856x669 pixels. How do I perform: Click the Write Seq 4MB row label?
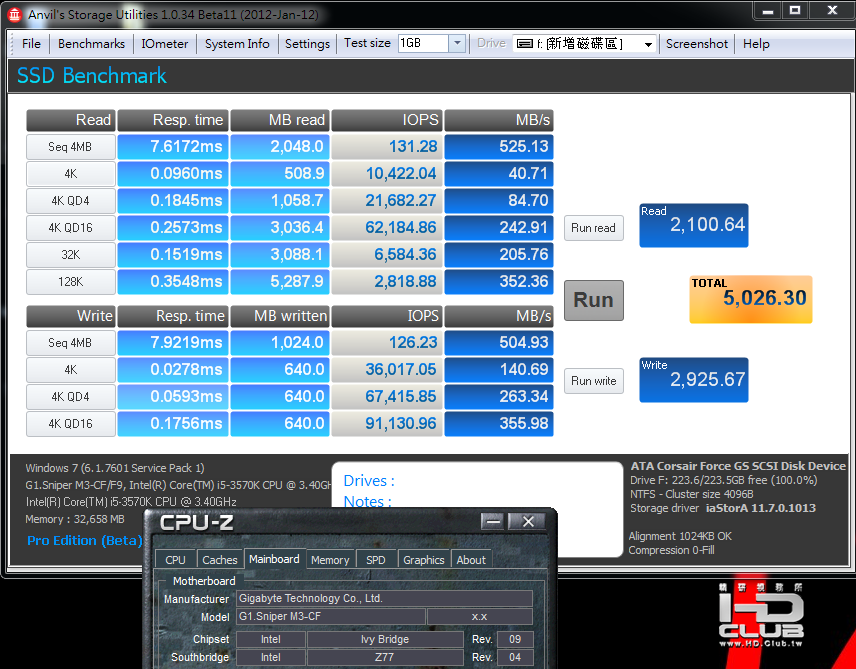(x=70, y=343)
